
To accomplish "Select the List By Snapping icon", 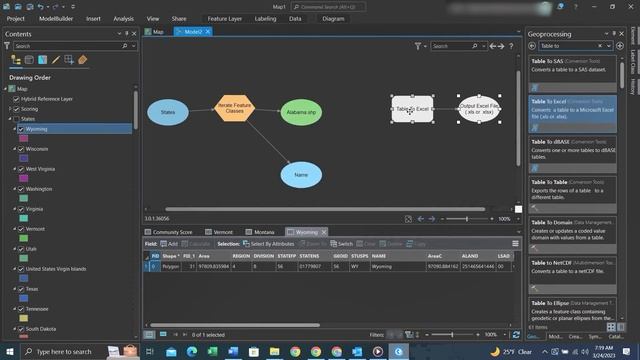I will point(69,60).
